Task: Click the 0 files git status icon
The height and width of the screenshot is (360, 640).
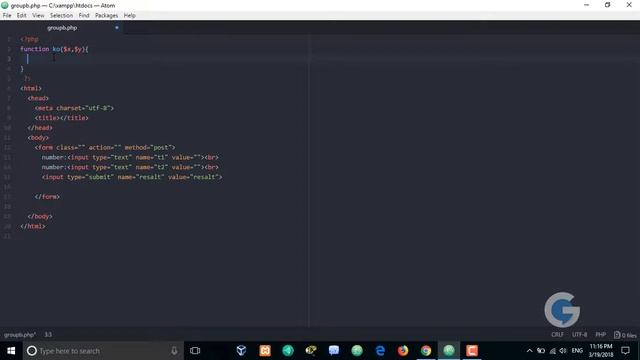Action: click(x=625, y=335)
